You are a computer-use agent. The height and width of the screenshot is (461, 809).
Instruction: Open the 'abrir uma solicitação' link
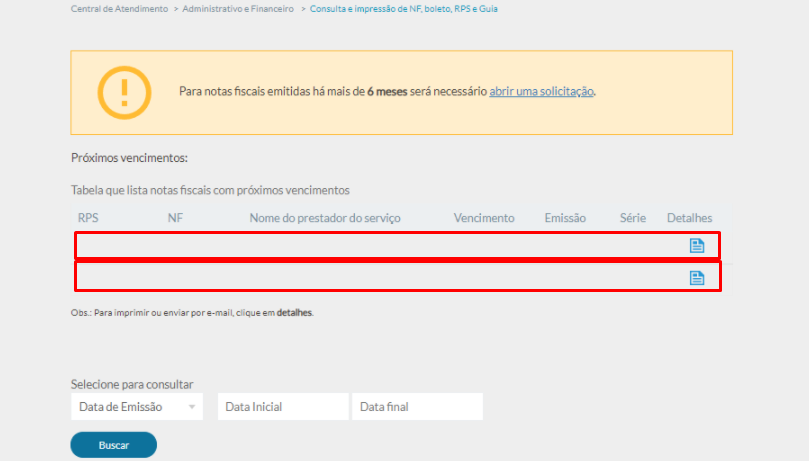pyautogui.click(x=541, y=92)
